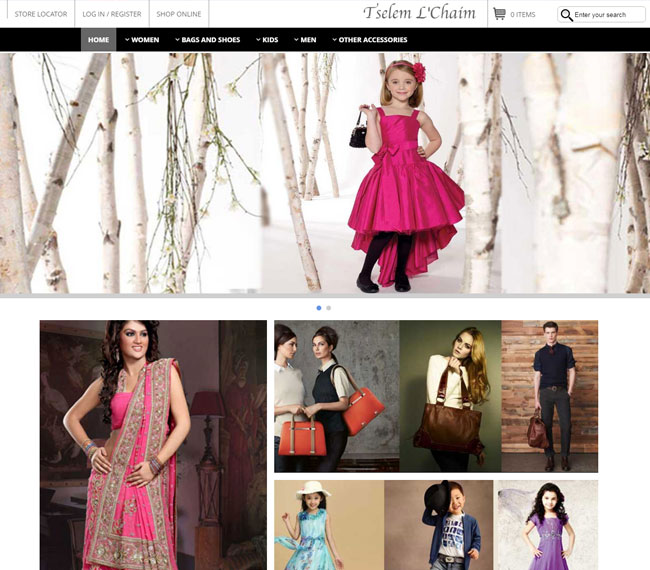This screenshot has width=650, height=570.
Task: Expand the Men dropdown menu
Action: click(305, 40)
